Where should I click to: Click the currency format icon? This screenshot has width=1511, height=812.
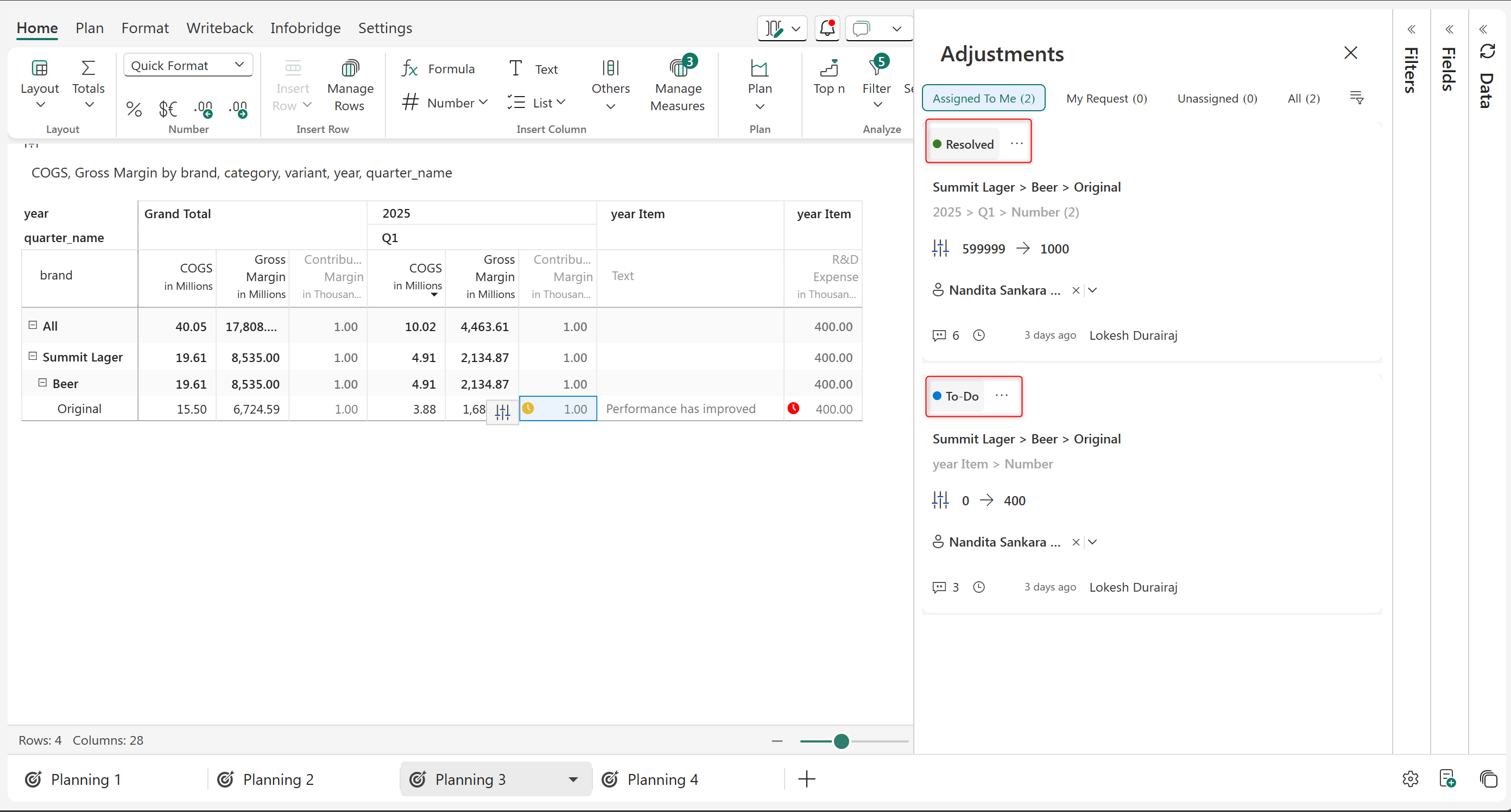[168, 109]
